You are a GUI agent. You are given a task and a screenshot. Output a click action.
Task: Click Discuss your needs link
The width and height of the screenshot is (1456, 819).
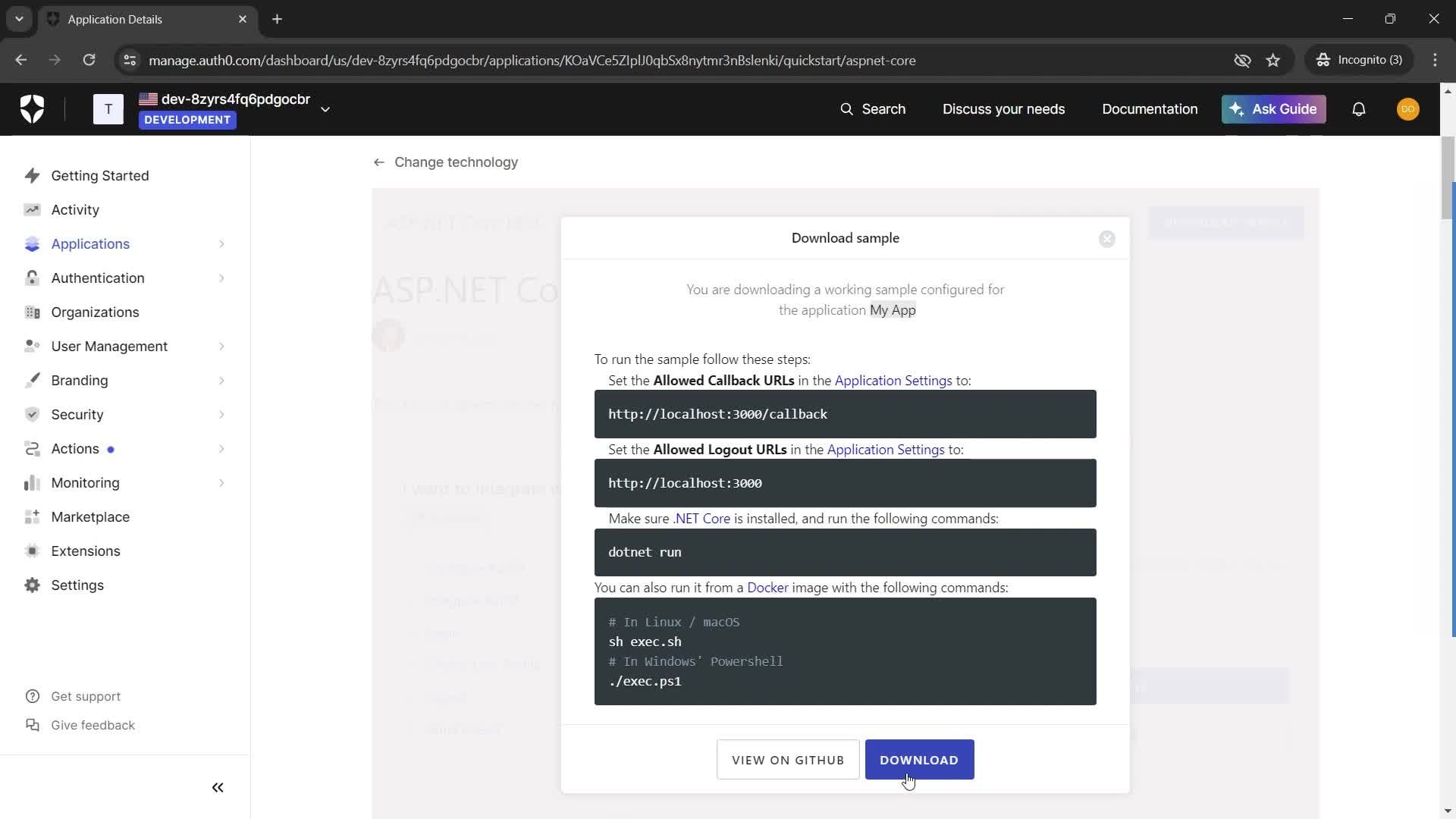pos(1003,109)
